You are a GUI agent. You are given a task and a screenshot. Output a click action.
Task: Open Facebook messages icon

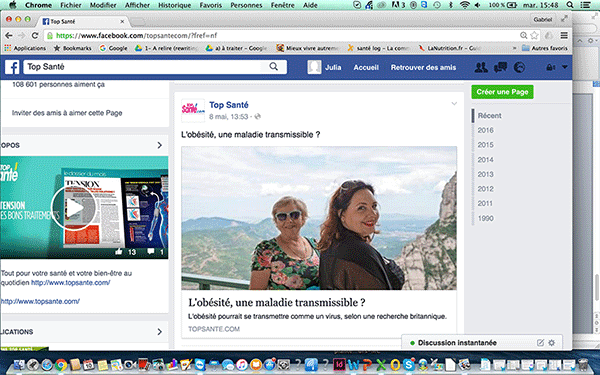[x=500, y=67]
